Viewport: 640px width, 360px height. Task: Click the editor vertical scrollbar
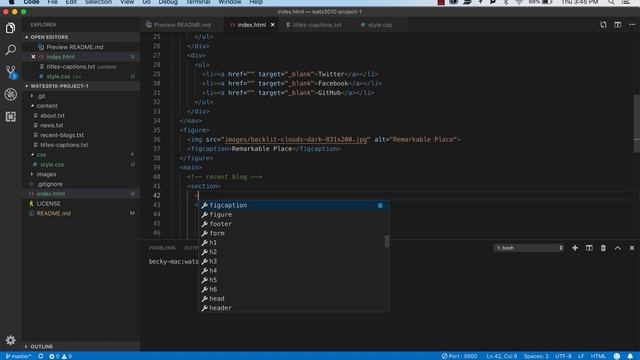click(x=636, y=124)
